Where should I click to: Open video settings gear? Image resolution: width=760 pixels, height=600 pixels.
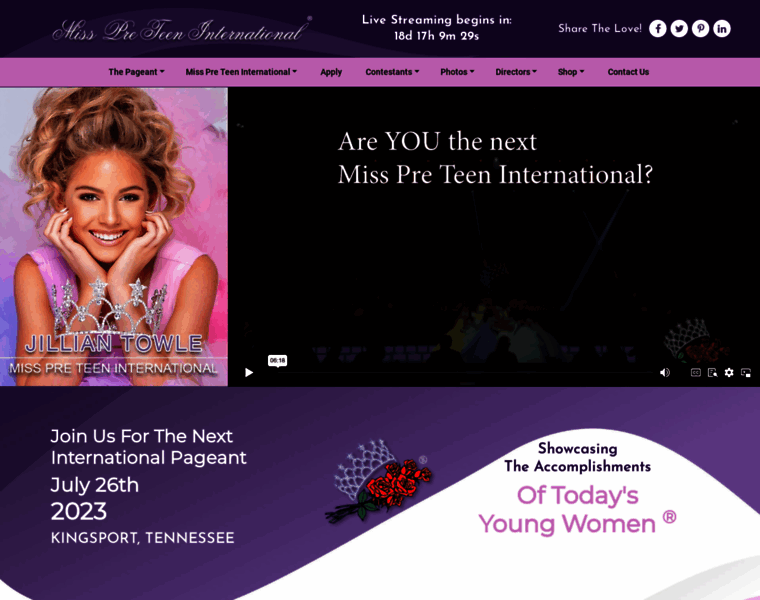pos(728,372)
